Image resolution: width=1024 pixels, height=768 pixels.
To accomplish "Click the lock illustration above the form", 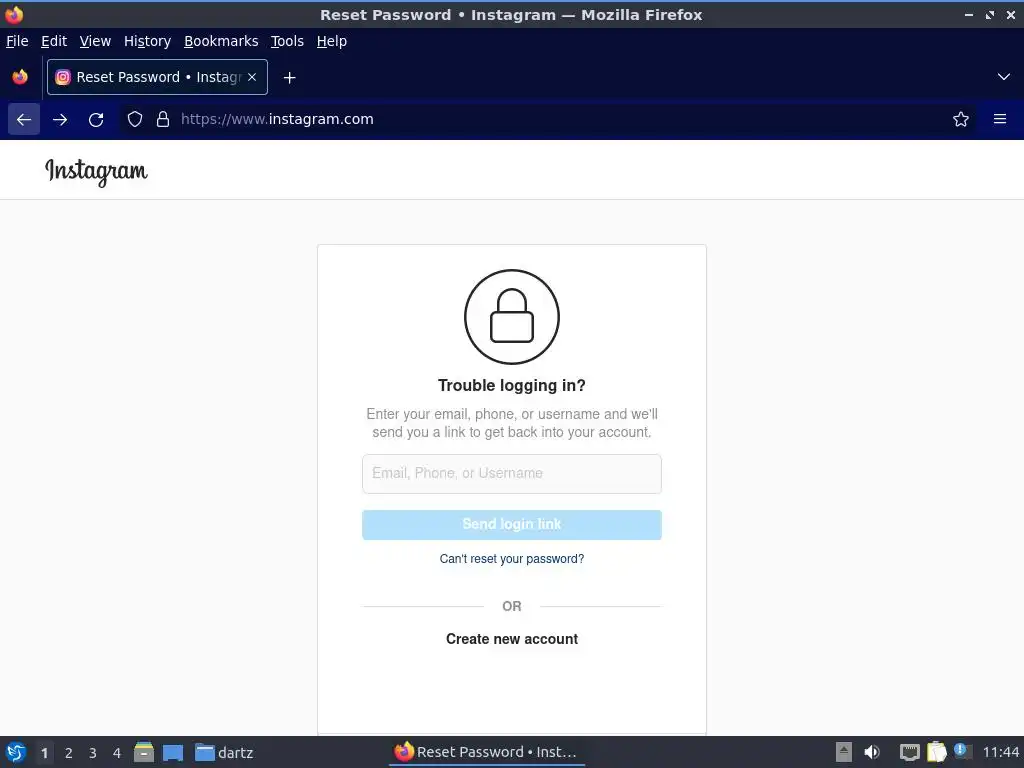I will click(x=511, y=317).
